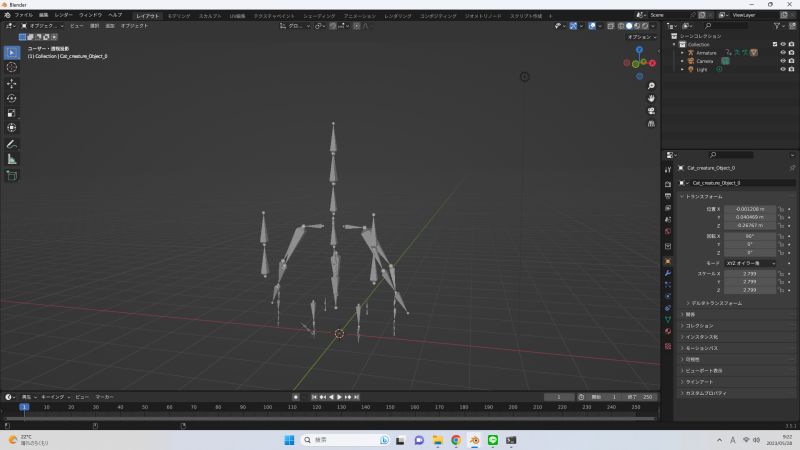Image resolution: width=800 pixels, height=450 pixels.
Task: Open the ヘルプ menu
Action: (x=115, y=15)
